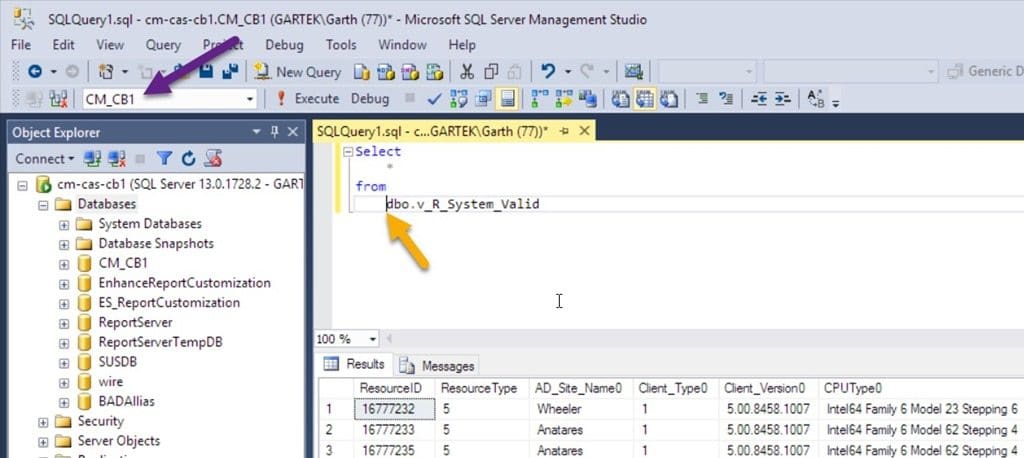Pin the SQLQuery1.sql tab
The height and width of the screenshot is (458, 1024).
click(x=565, y=131)
